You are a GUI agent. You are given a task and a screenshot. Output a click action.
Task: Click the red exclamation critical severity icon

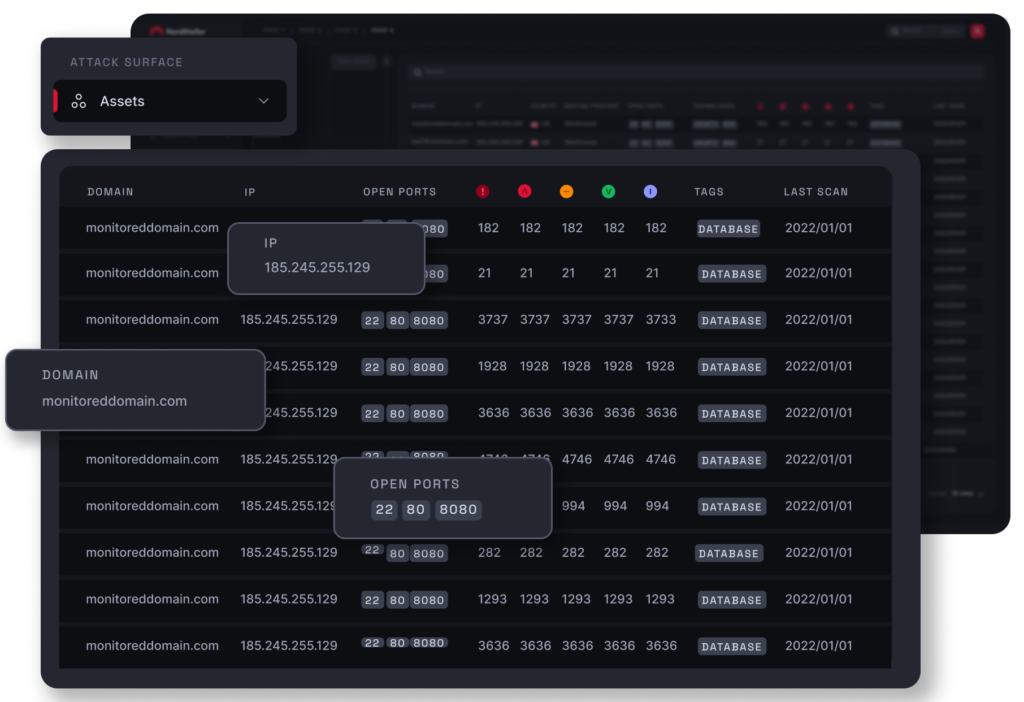coord(483,191)
